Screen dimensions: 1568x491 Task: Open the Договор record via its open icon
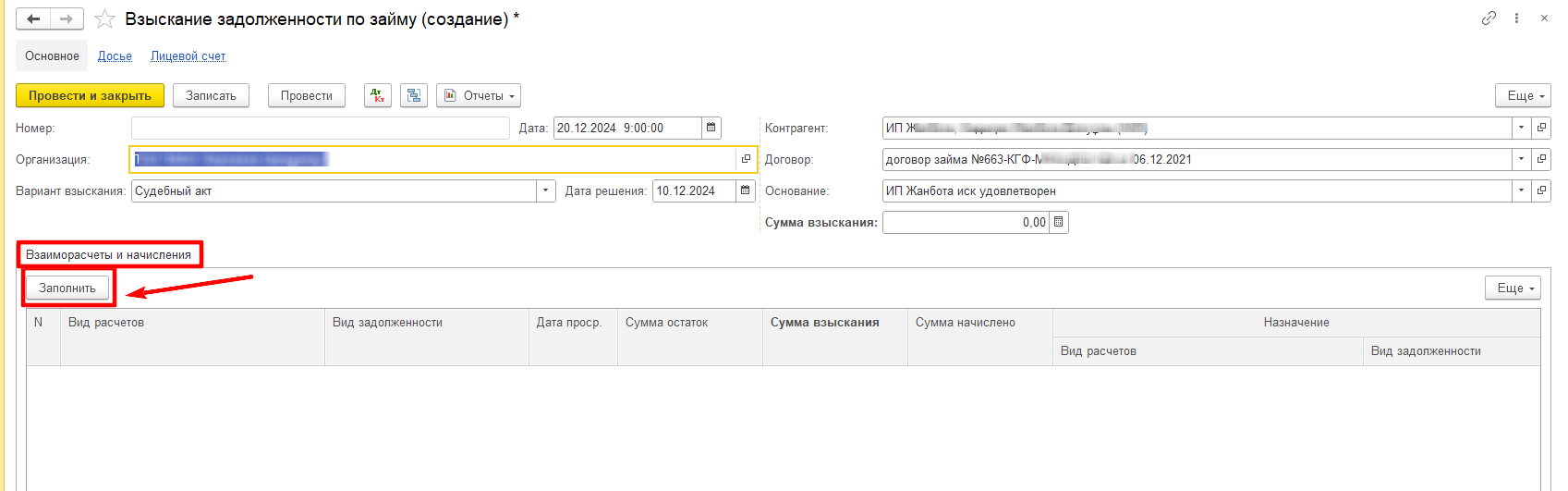(x=1541, y=159)
